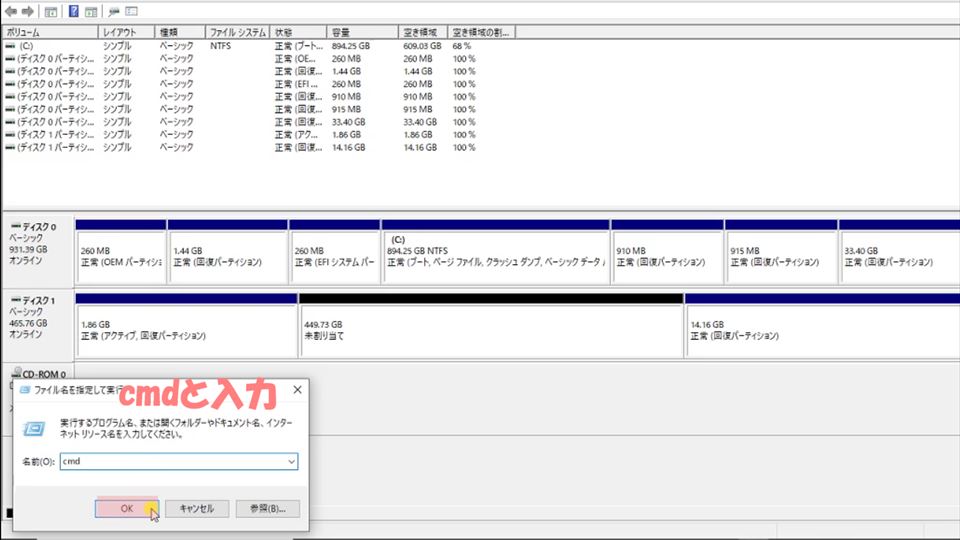Click the 915 MB capacity cell in the volume list
This screenshot has width=960, height=540.
point(346,110)
